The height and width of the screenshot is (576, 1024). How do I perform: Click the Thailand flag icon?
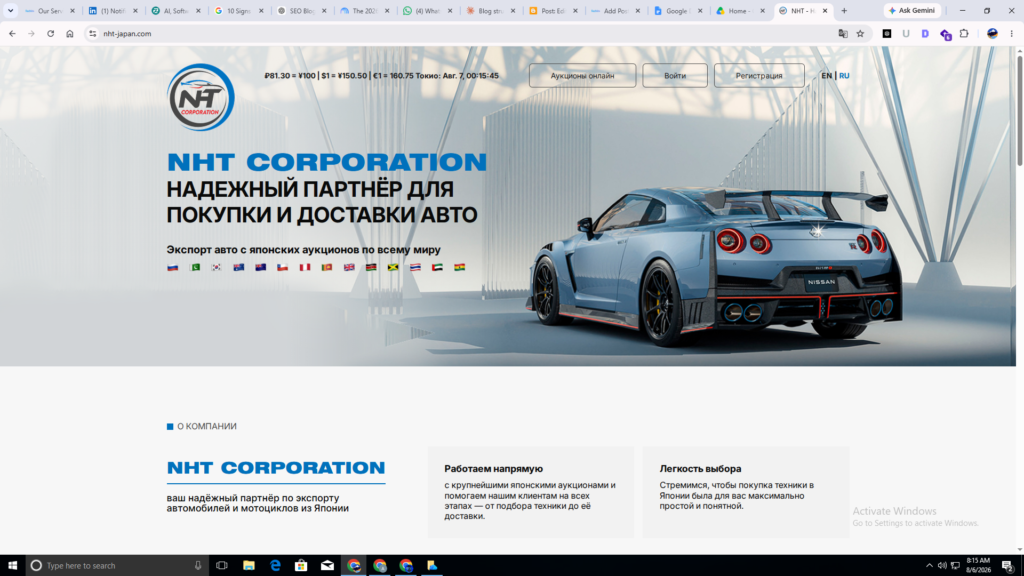(415, 267)
